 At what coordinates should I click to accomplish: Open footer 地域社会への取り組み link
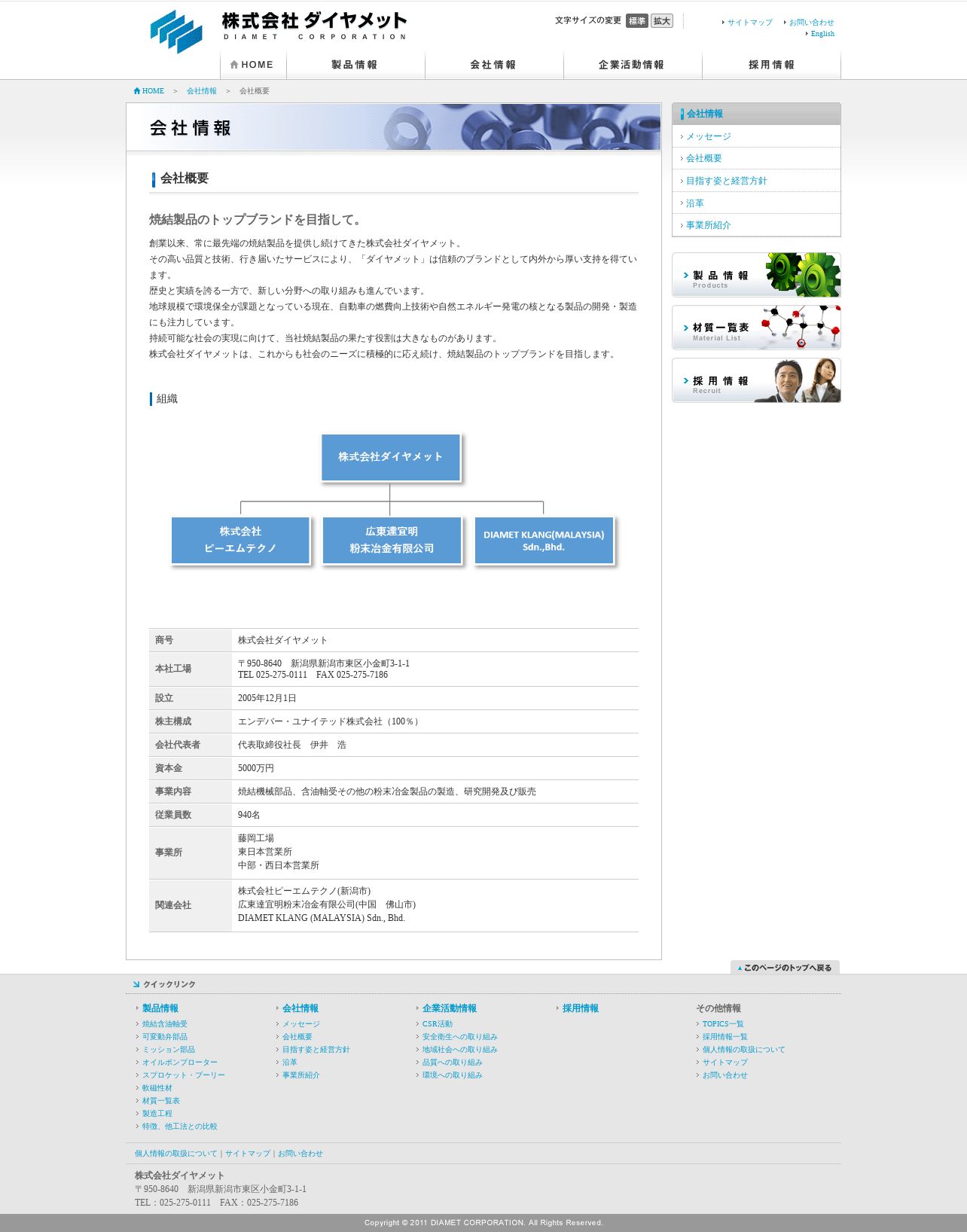click(x=460, y=1050)
